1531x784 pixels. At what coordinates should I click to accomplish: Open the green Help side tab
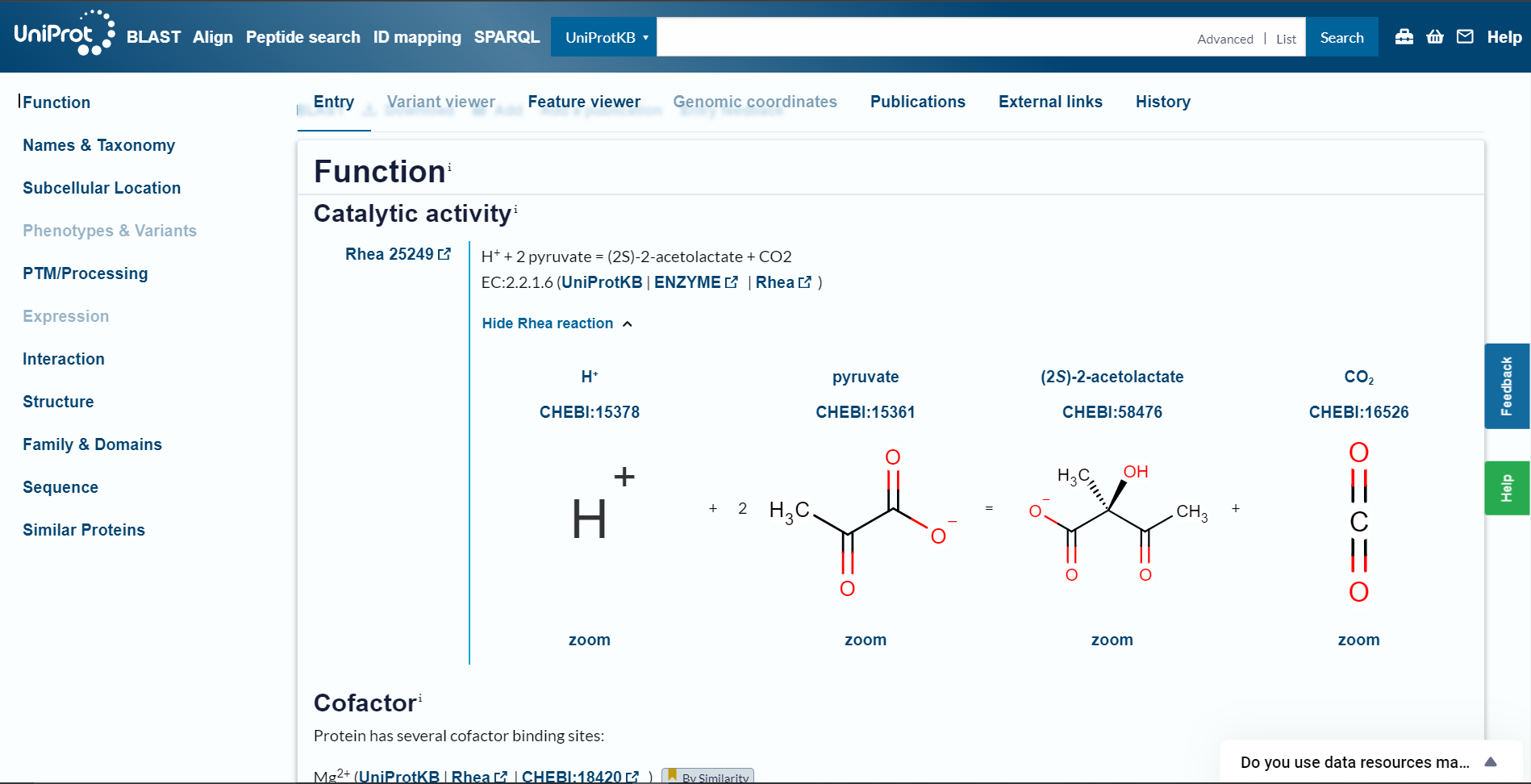click(1507, 488)
